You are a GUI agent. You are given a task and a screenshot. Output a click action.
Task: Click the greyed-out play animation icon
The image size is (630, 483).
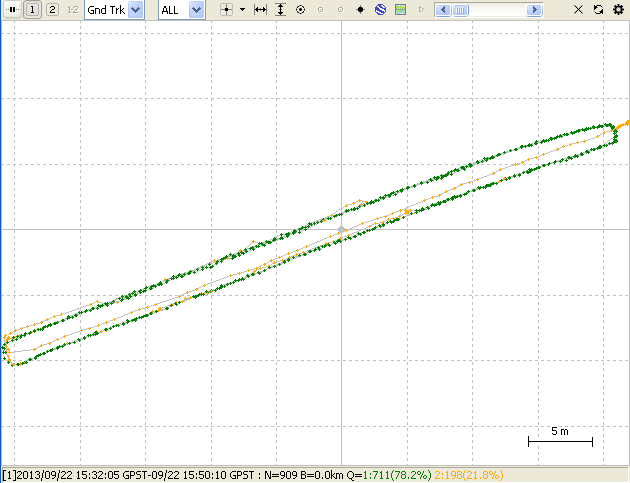(x=421, y=10)
